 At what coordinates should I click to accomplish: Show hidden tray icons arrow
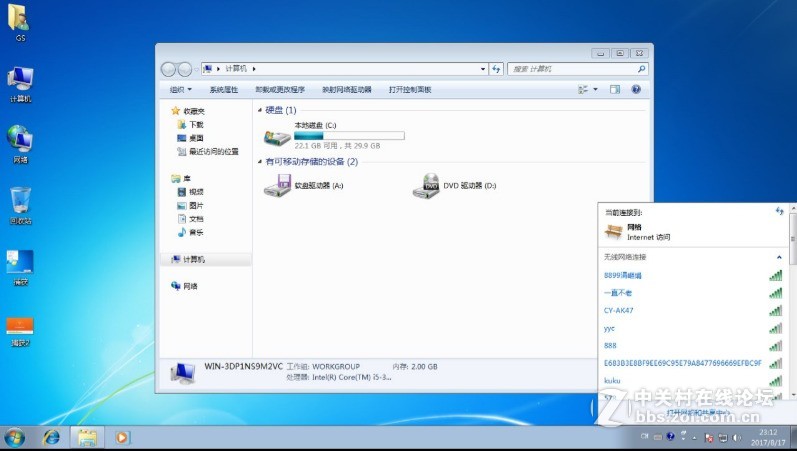(x=694, y=438)
